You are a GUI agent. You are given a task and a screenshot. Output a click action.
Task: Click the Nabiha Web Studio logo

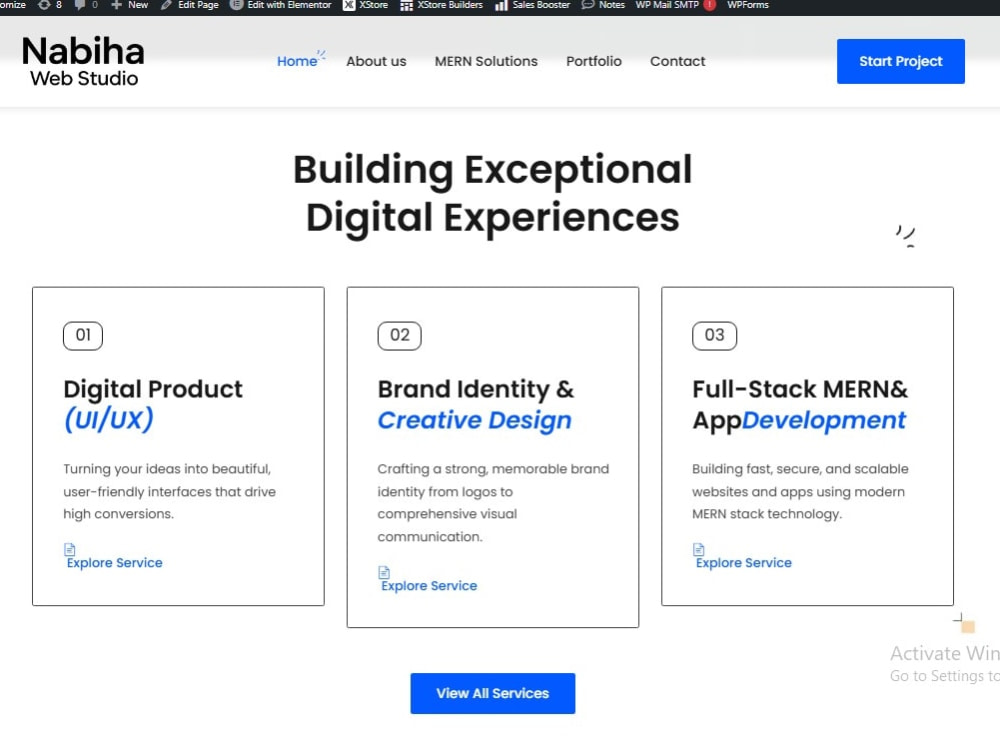83,61
